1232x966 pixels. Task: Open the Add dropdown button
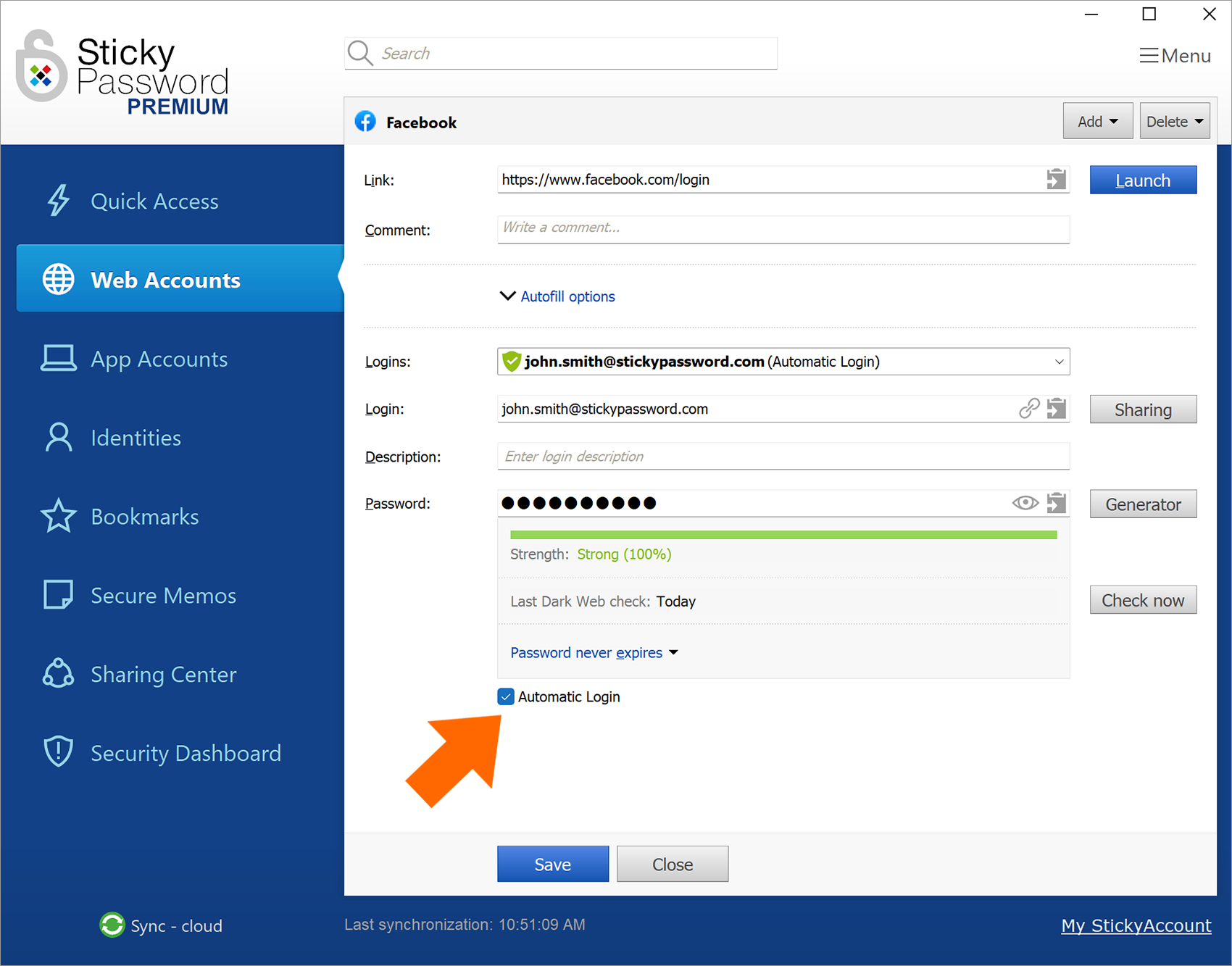[1098, 121]
